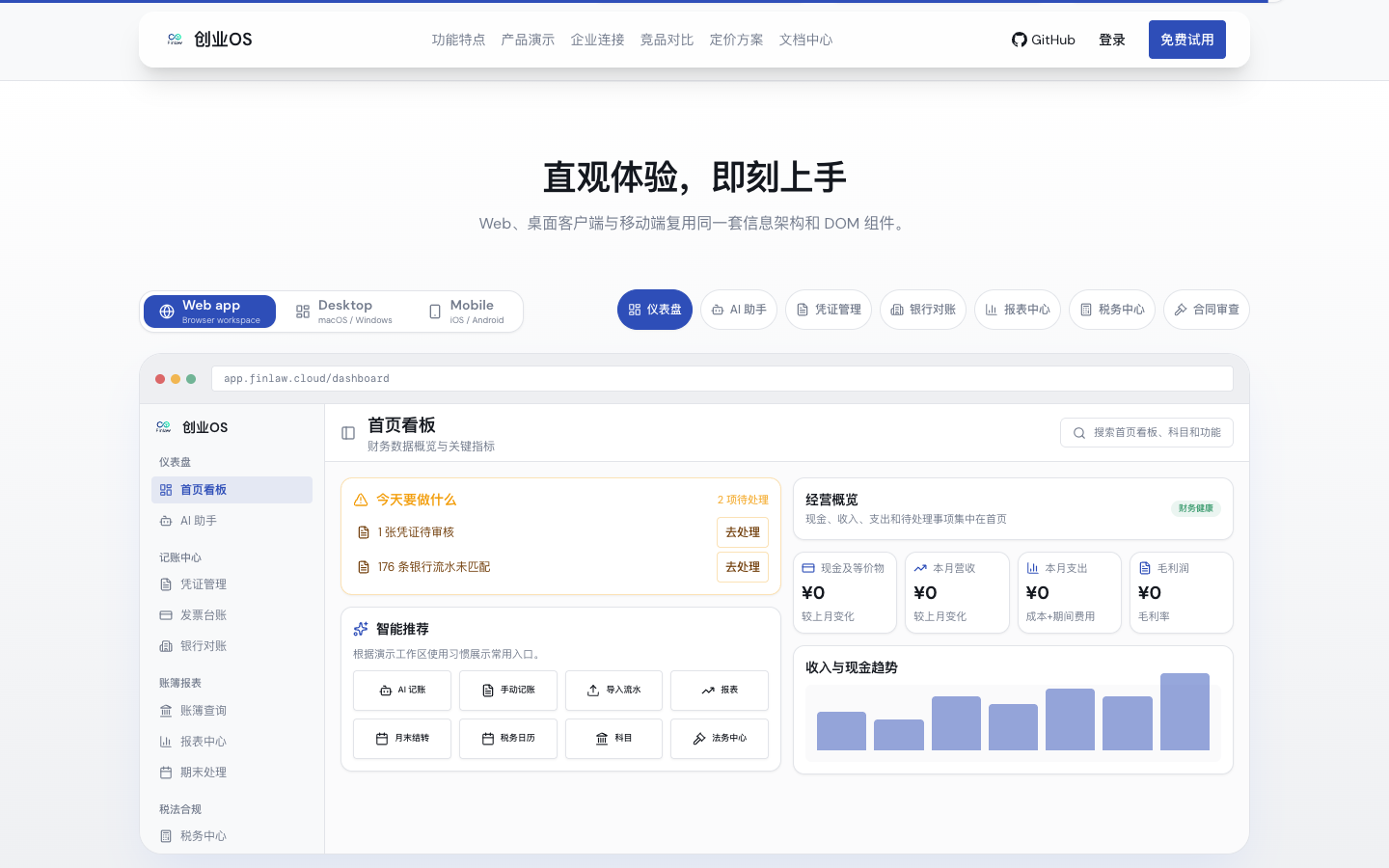Open 竞品对比 navigation item
The width and height of the screenshot is (1389, 868).
tap(667, 40)
